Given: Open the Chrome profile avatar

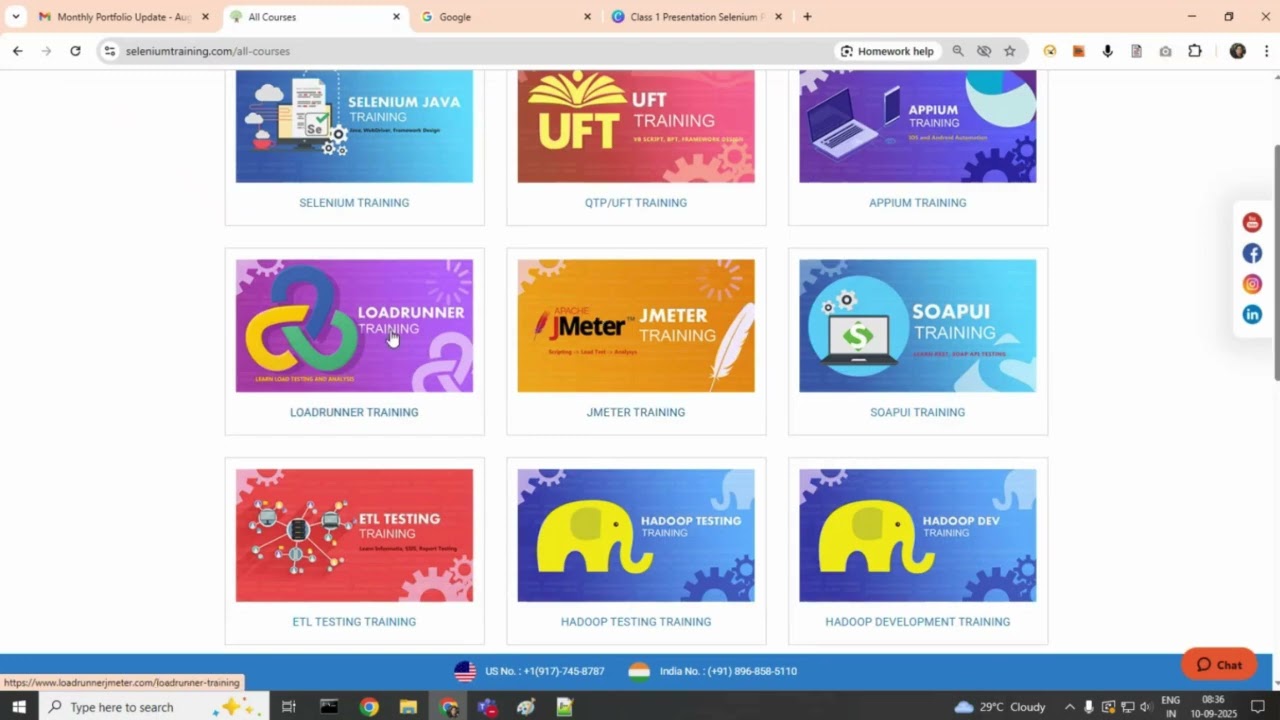Looking at the screenshot, I should pos(1238,51).
